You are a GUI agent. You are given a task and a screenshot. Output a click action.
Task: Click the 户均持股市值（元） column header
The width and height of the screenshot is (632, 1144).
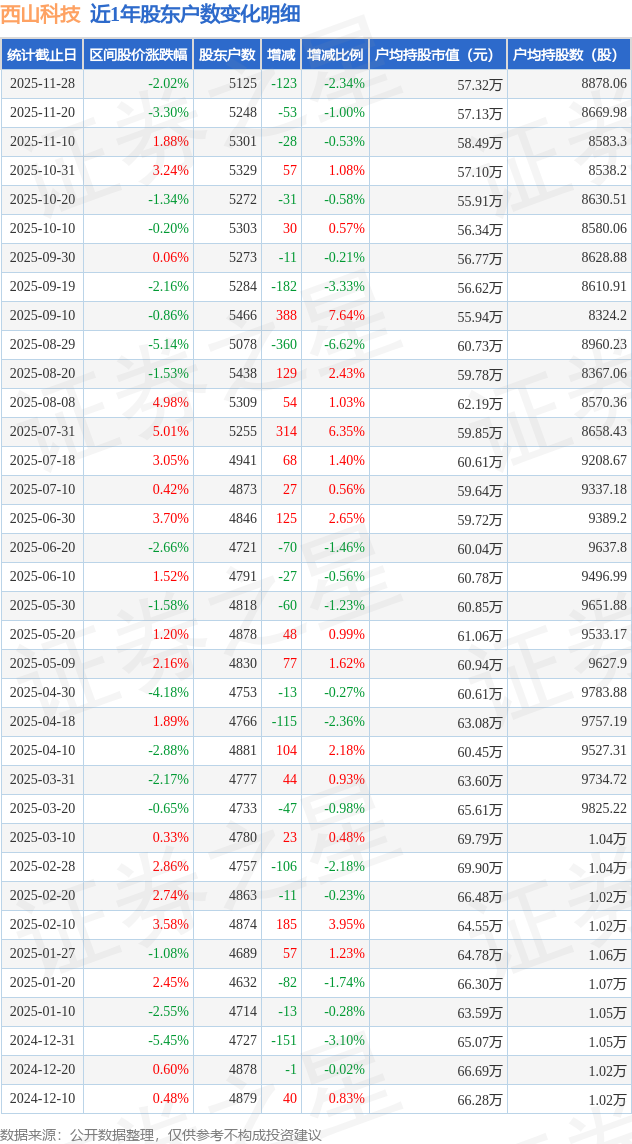click(x=437, y=55)
